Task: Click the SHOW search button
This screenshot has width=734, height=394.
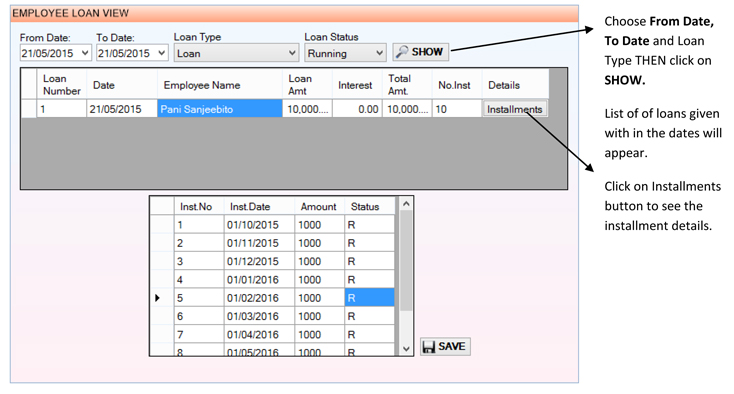Action: point(420,52)
